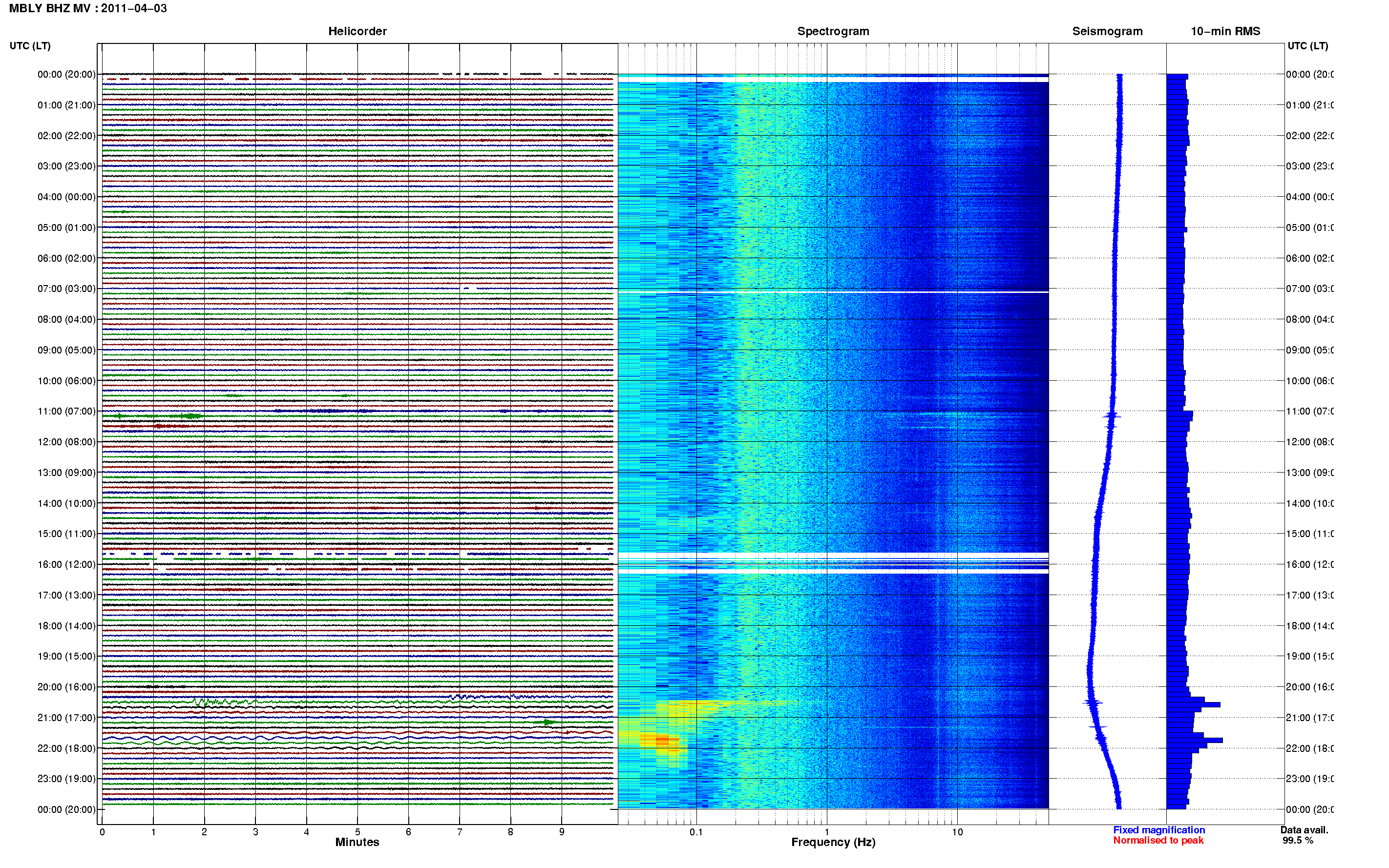Click the left 01:00 (21:00) time label

tap(66, 105)
